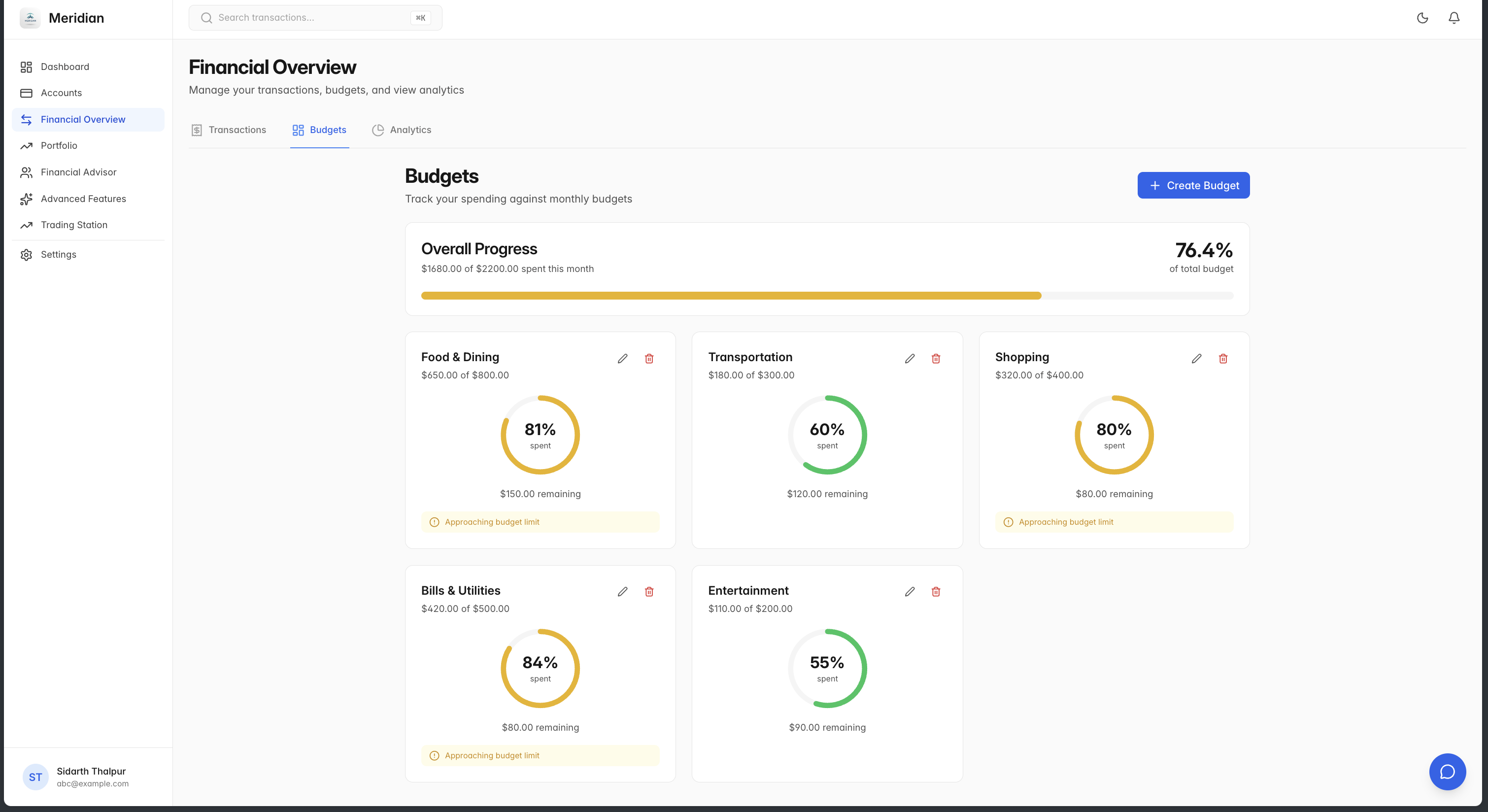Open the Budgets tab
Image resolution: width=1488 pixels, height=812 pixels.
pos(319,130)
